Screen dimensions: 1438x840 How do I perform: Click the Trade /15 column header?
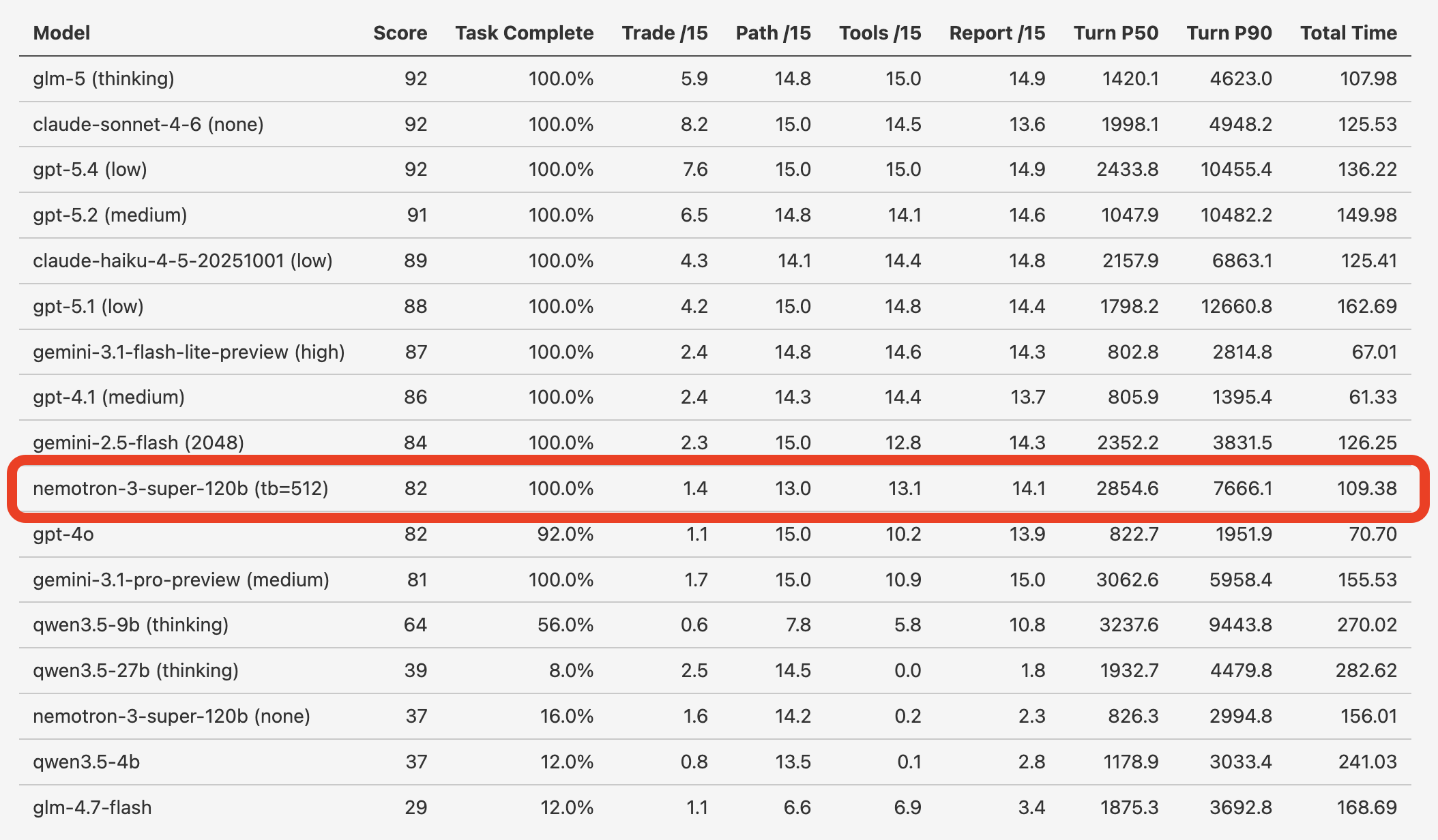coord(664,33)
